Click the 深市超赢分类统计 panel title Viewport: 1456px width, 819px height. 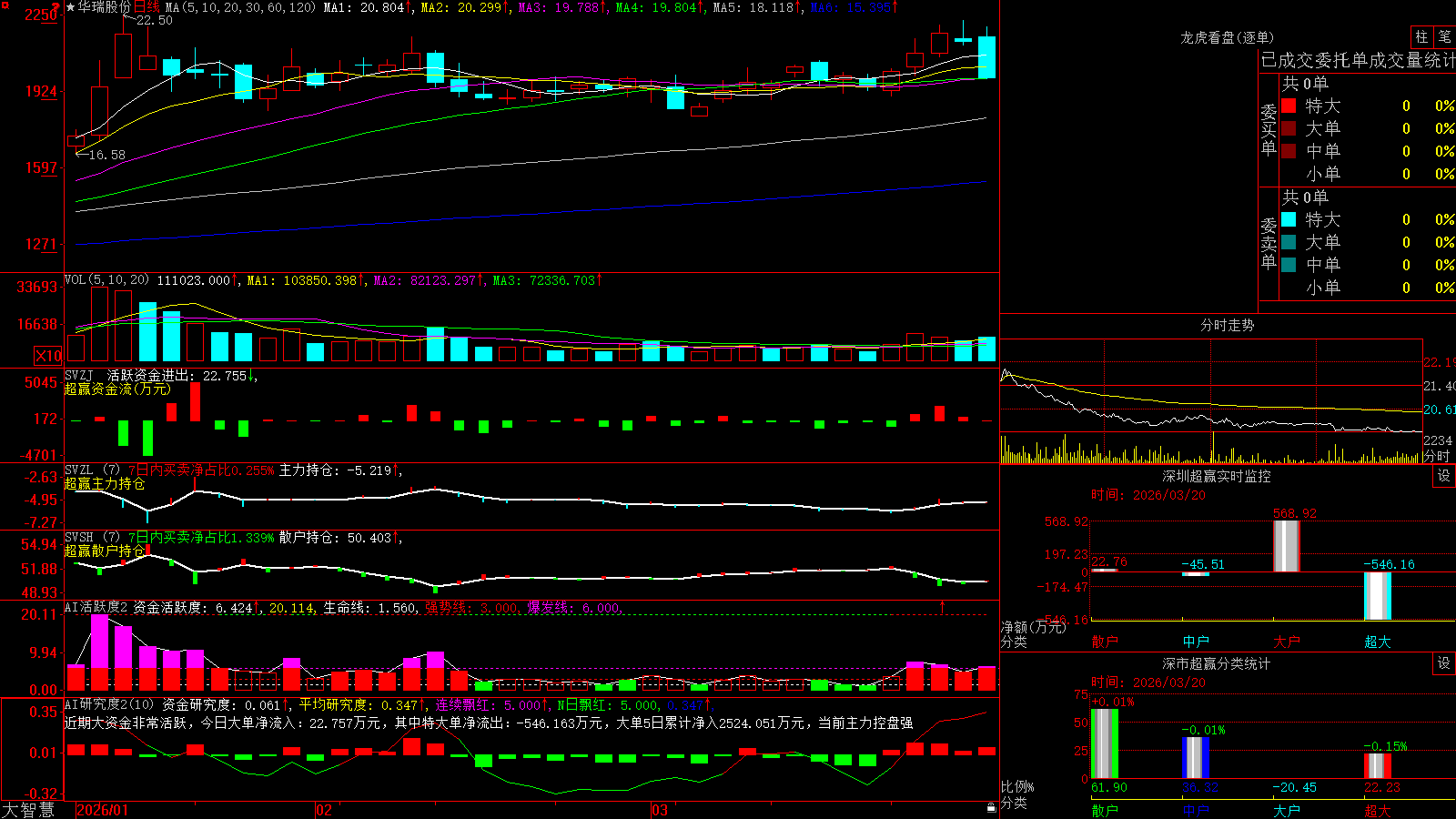[x=1217, y=663]
